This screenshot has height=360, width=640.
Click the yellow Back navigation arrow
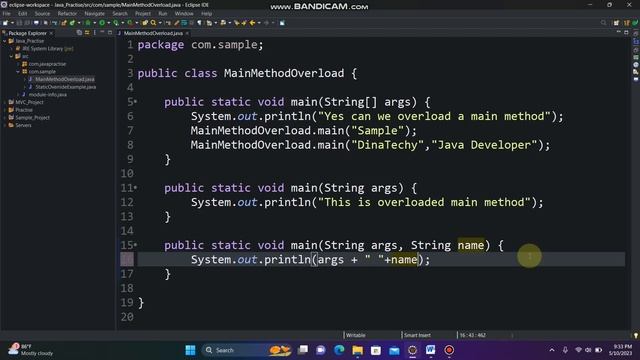click(x=252, y=23)
